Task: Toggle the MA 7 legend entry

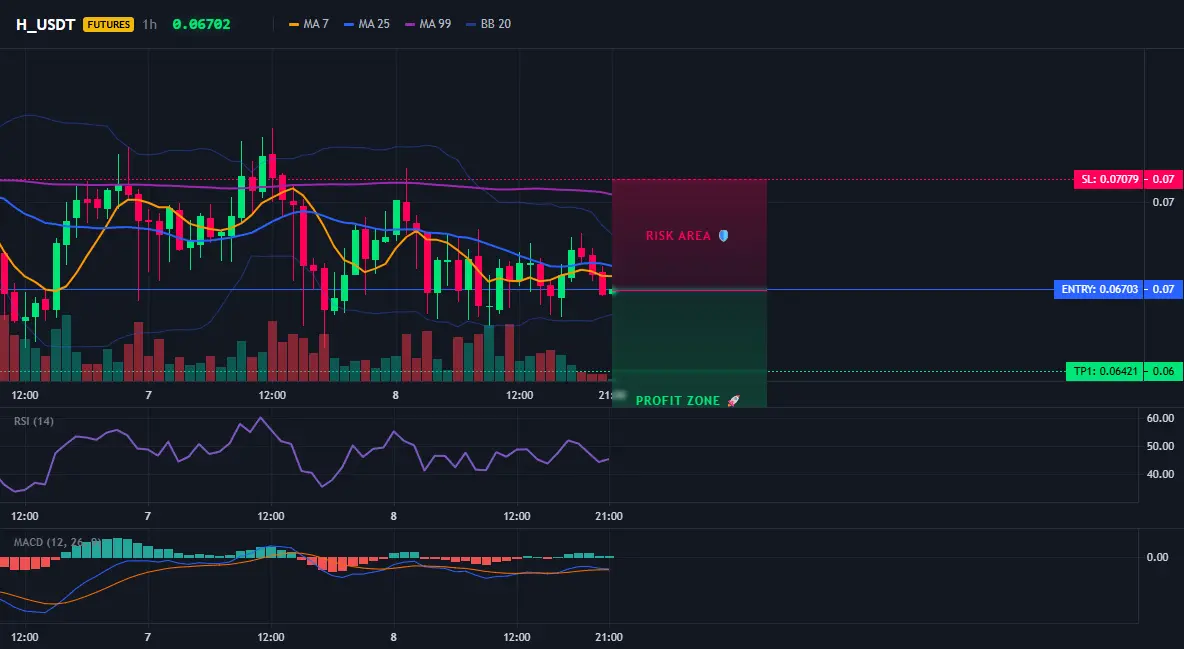Action: 309,24
